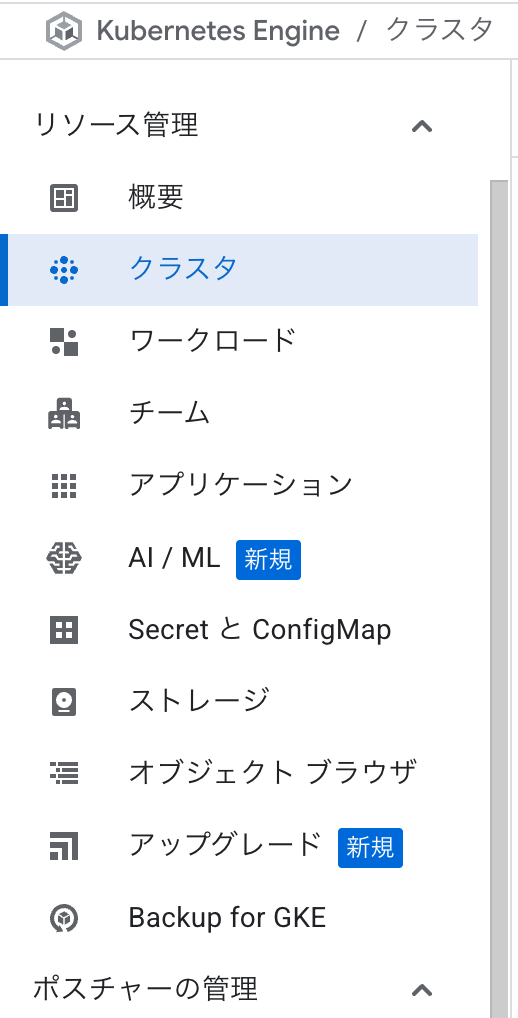The height and width of the screenshot is (1018, 518).
Task: Click the sidebar vertical scrollbar
Action: pos(499,597)
